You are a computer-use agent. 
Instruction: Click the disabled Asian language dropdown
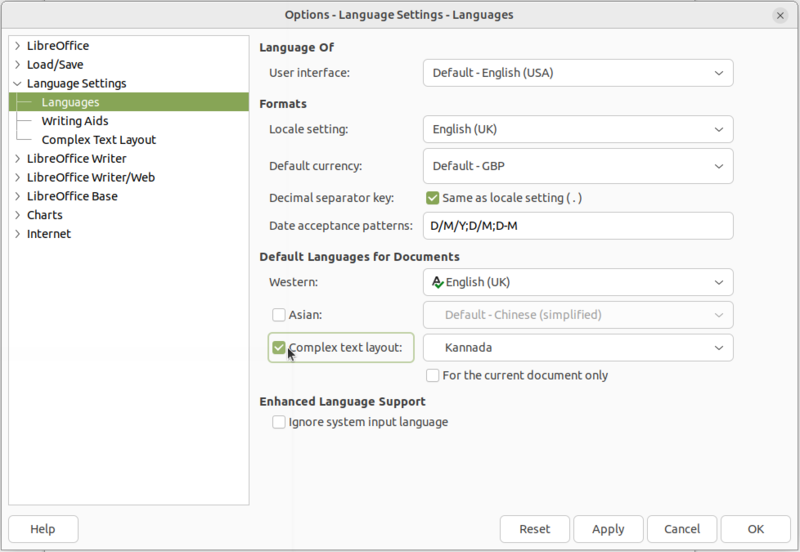coord(578,315)
